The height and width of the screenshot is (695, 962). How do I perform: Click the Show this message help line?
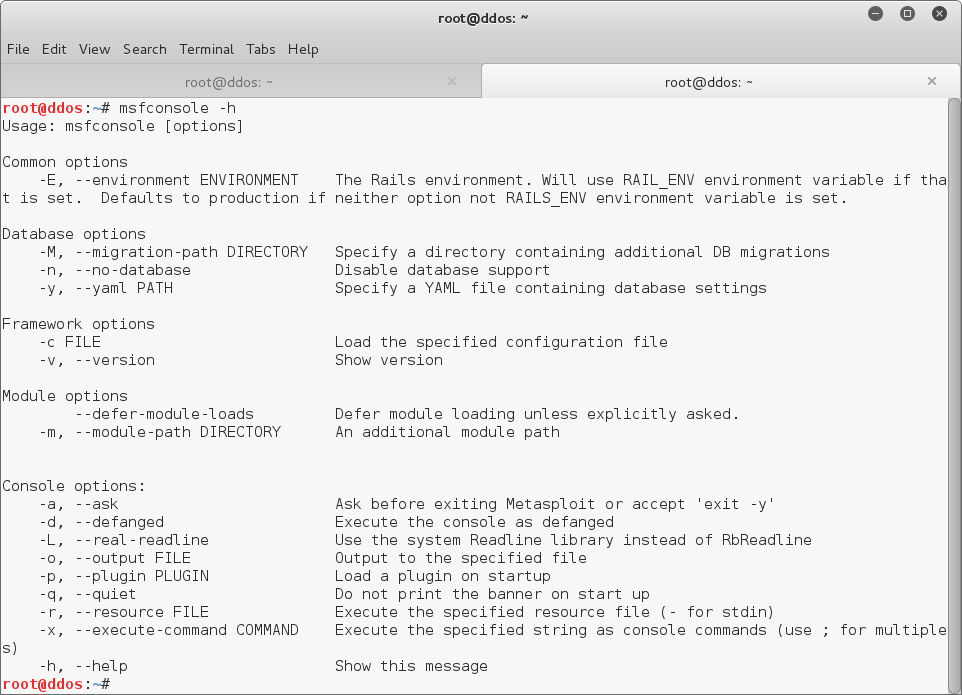point(413,665)
